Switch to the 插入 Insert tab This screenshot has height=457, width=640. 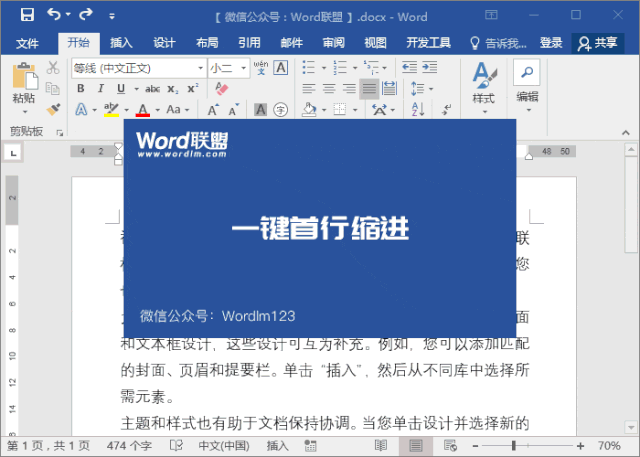(121, 42)
